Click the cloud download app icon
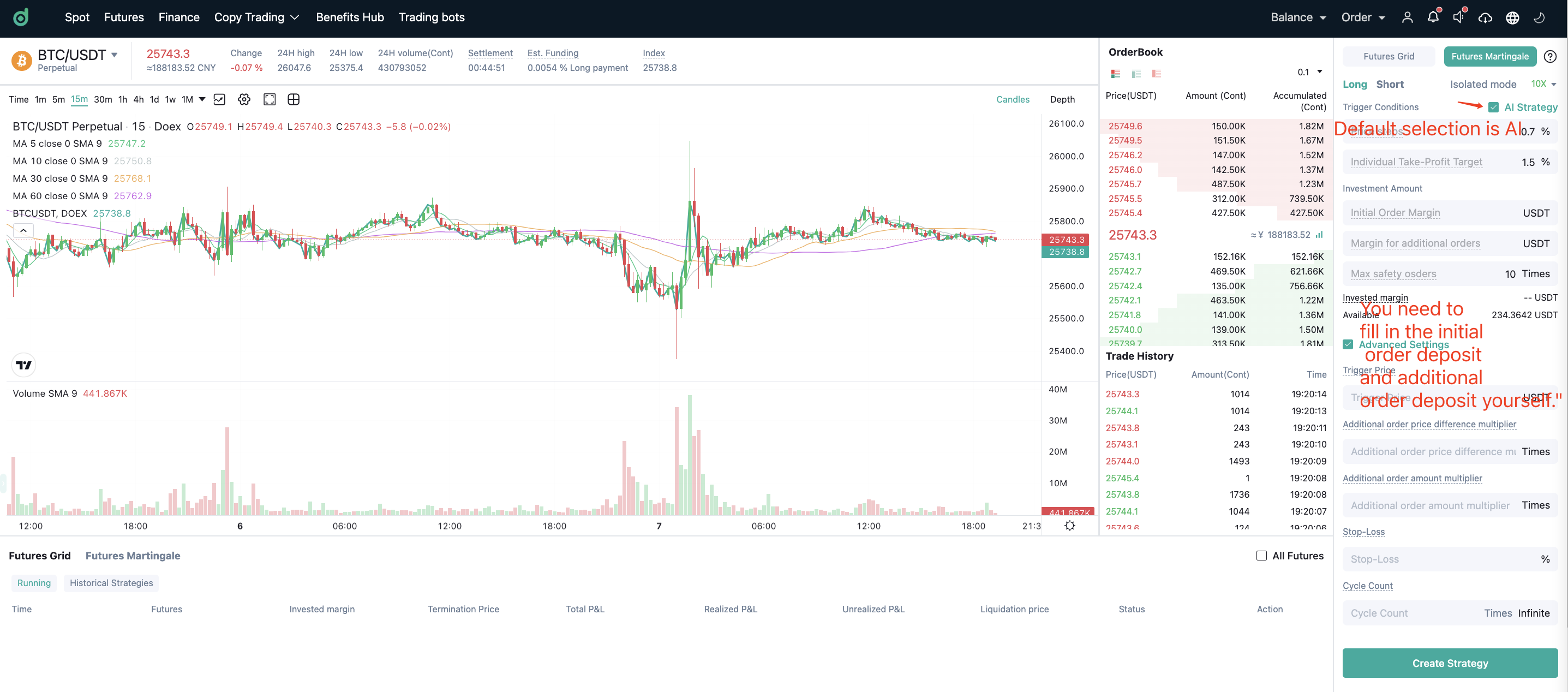The width and height of the screenshot is (1568, 692). 1485,17
